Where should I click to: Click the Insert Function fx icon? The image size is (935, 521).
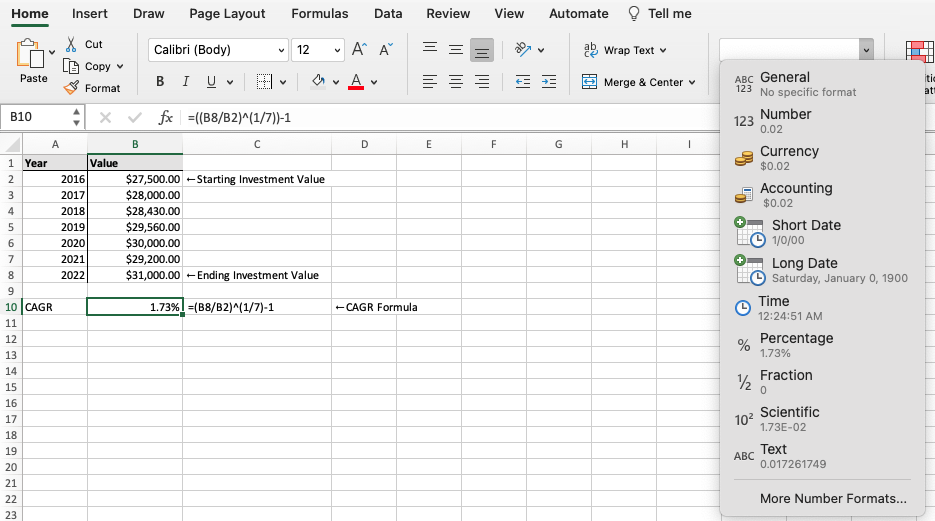coord(166,117)
